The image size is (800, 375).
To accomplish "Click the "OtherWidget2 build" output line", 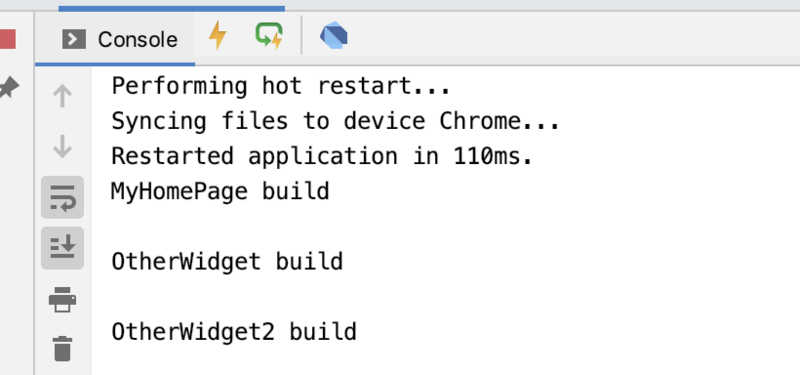I will pos(234,332).
